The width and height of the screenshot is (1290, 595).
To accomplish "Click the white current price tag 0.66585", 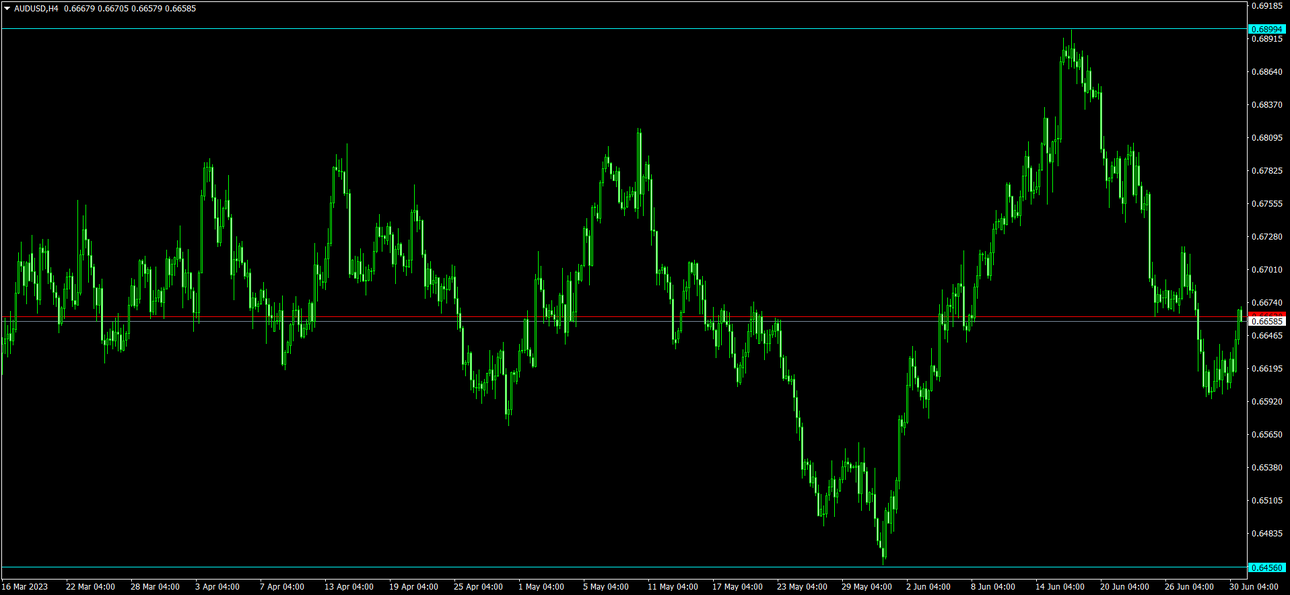I will coord(1267,321).
